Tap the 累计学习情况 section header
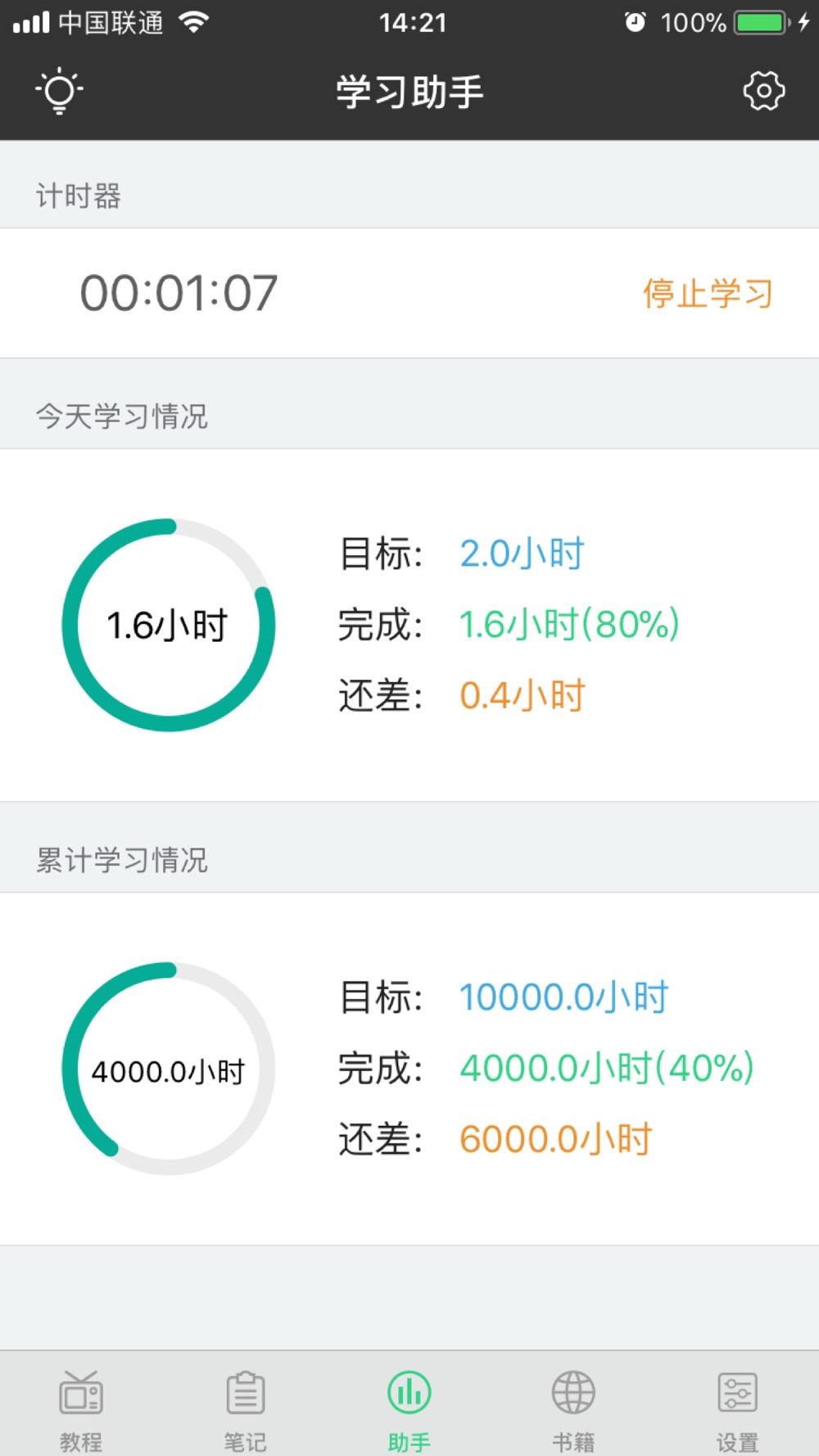This screenshot has height=1456, width=819. coord(121,860)
